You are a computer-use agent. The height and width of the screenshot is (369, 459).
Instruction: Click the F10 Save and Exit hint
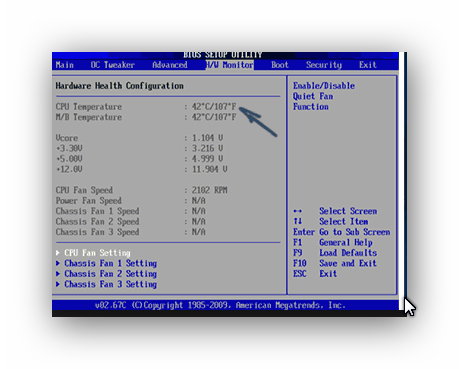tap(335, 263)
